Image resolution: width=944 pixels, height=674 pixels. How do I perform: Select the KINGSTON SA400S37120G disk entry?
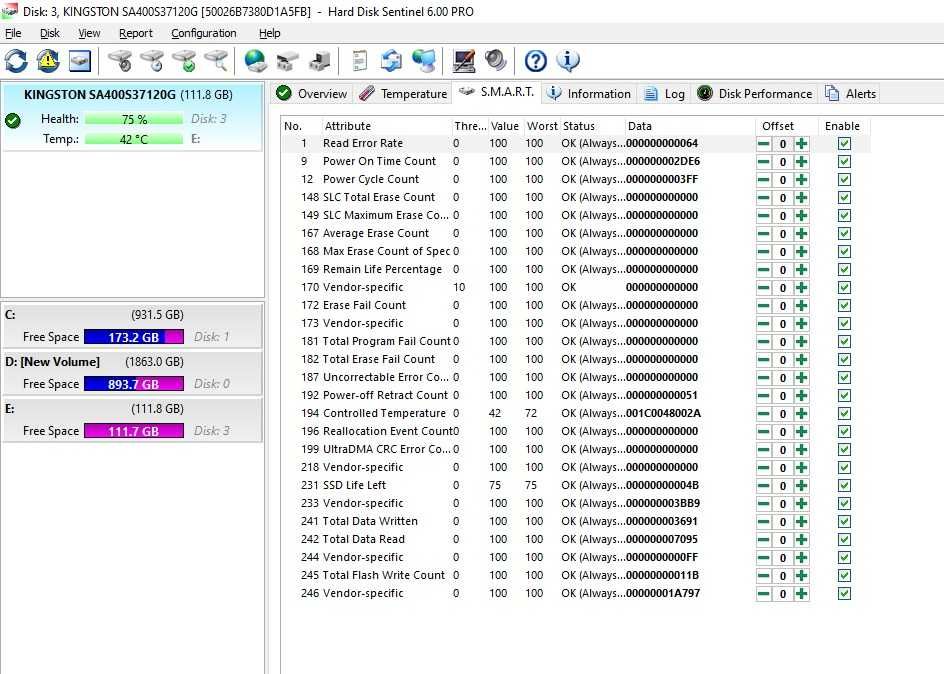(x=133, y=117)
